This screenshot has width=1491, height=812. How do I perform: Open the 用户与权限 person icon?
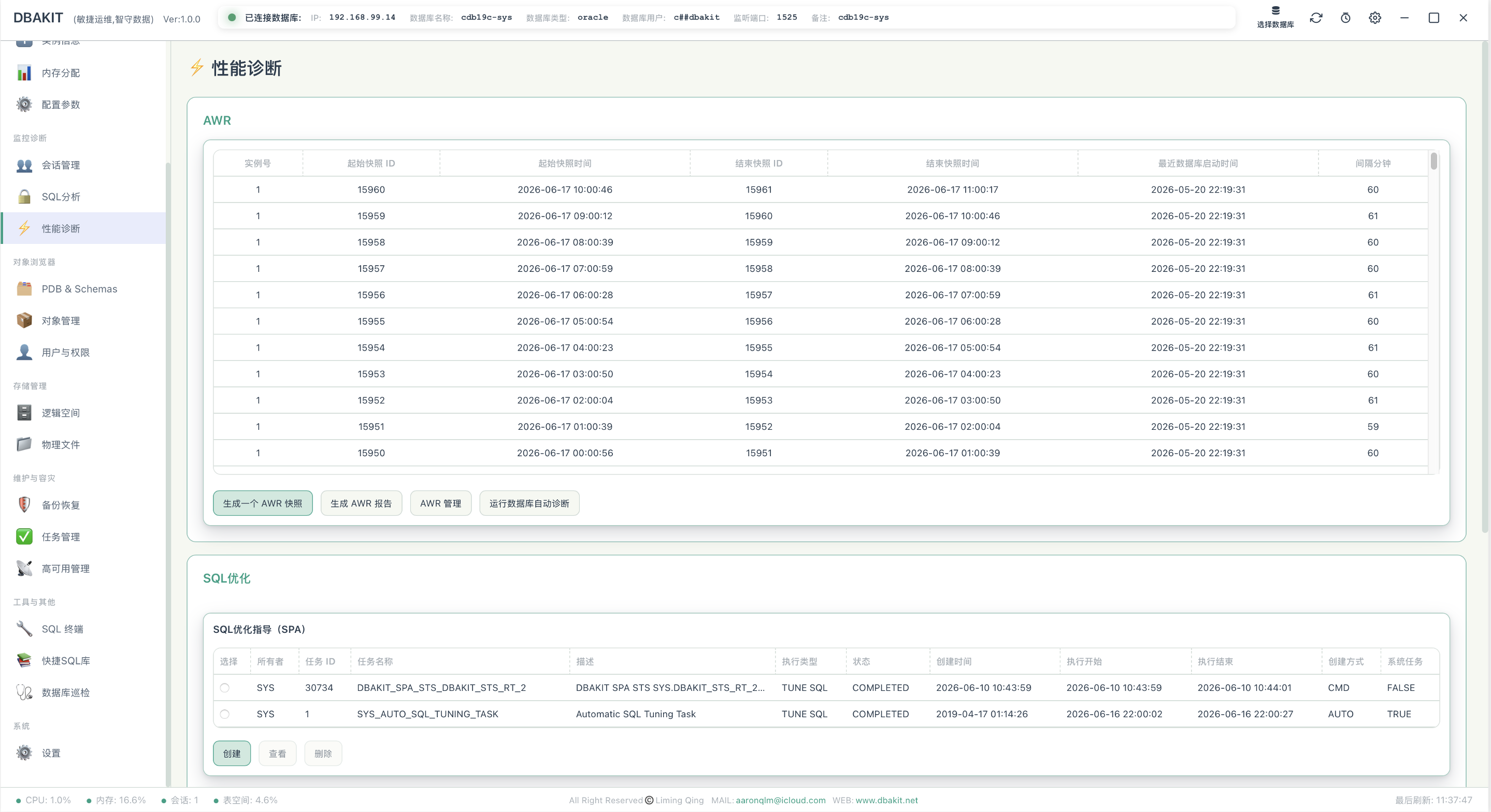click(x=24, y=353)
